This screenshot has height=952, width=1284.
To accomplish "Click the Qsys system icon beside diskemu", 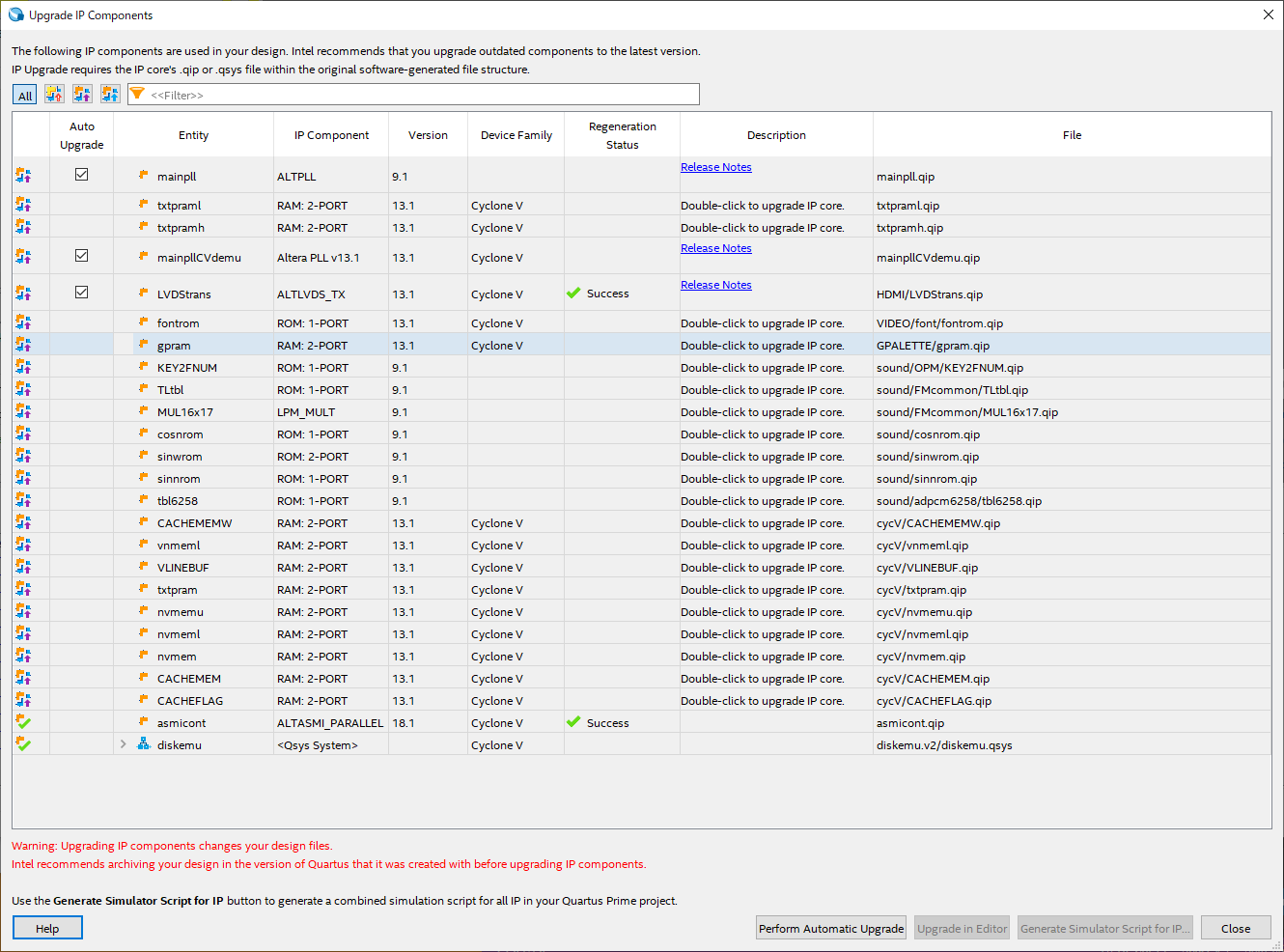I will pos(143,744).
